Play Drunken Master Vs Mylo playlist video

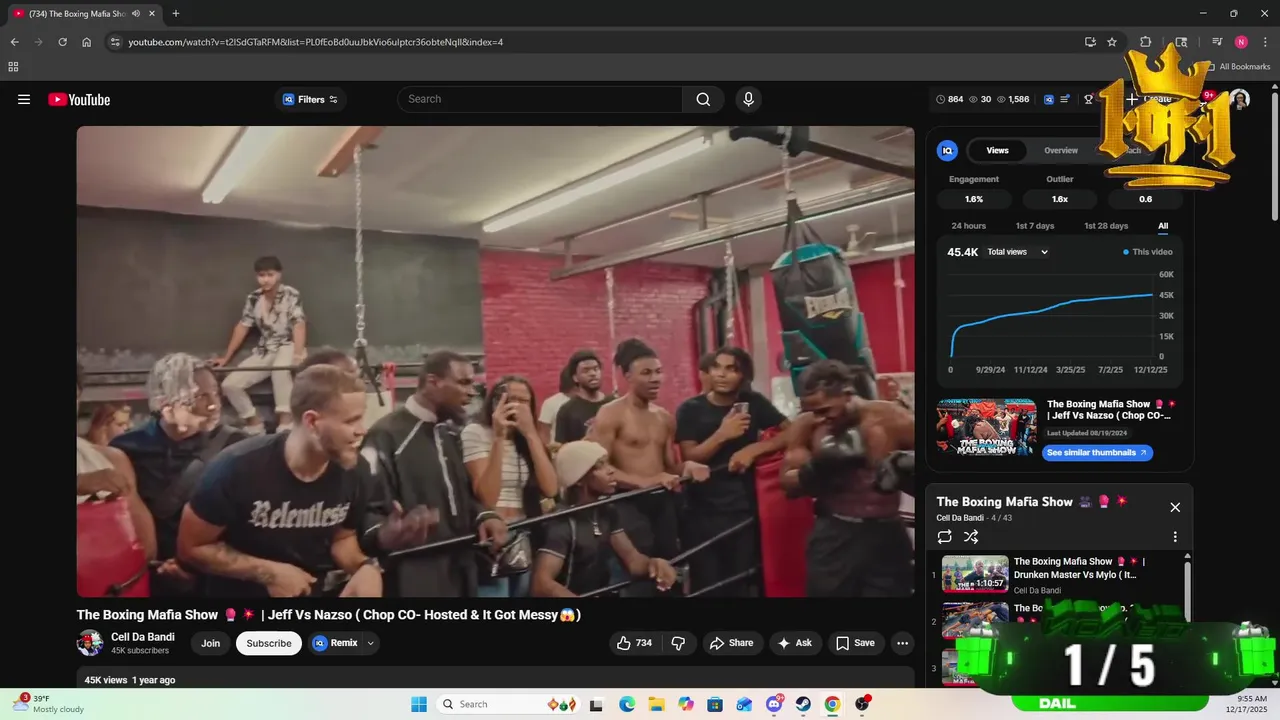(x=1060, y=574)
